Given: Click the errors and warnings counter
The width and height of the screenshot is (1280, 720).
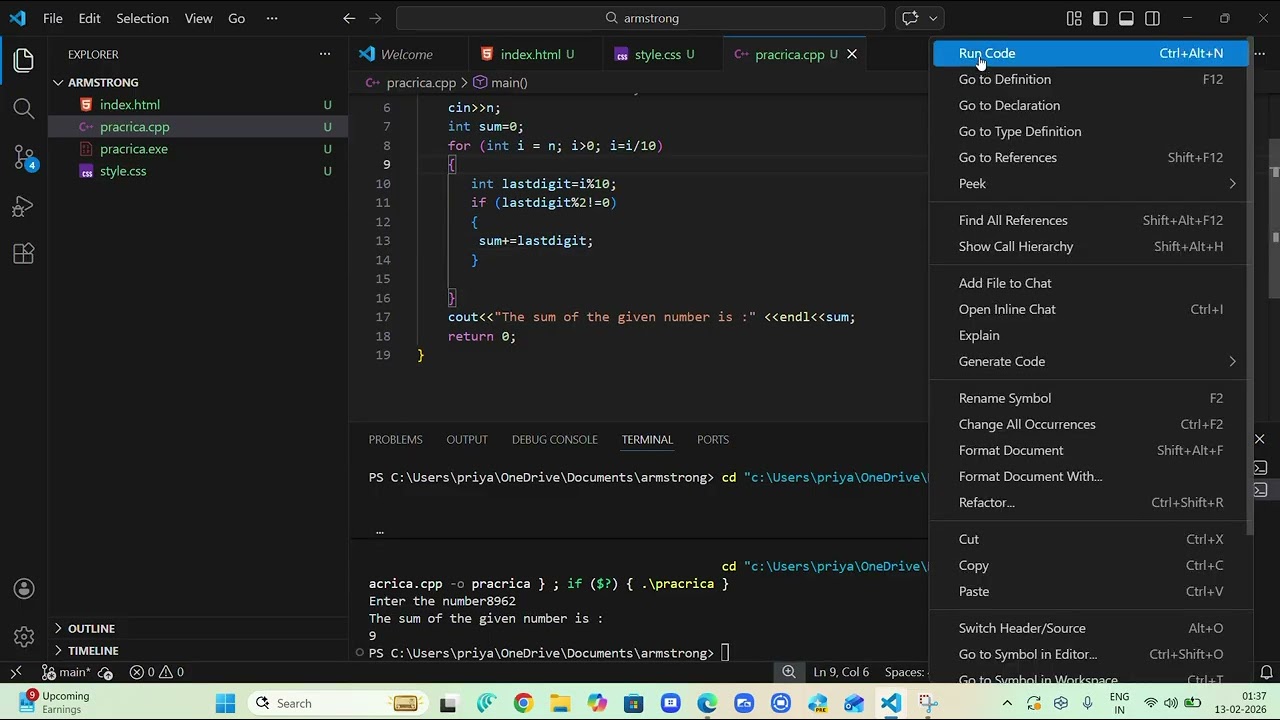Looking at the screenshot, I should tap(157, 672).
